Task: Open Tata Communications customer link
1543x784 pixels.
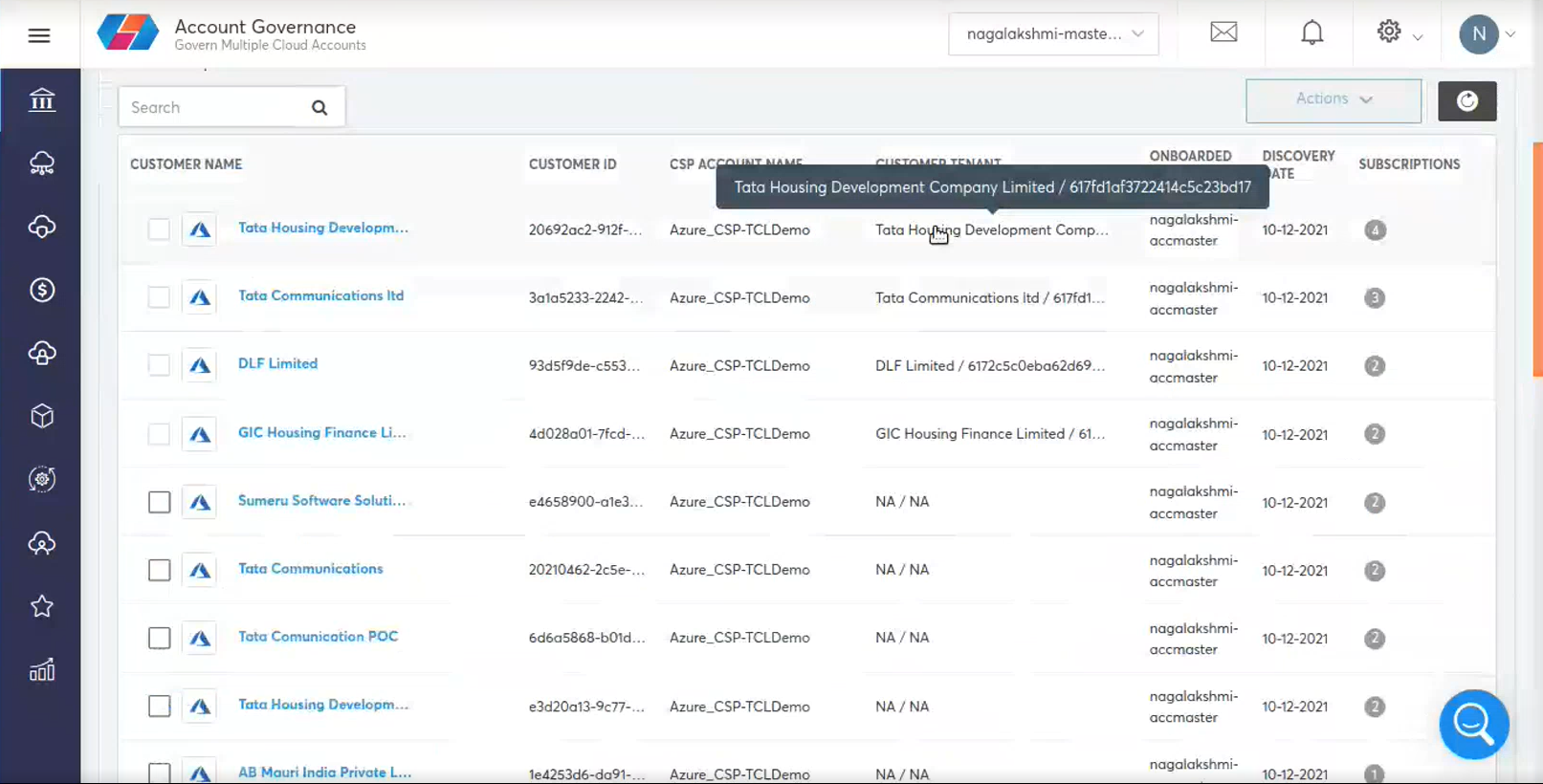Action: [x=310, y=568]
